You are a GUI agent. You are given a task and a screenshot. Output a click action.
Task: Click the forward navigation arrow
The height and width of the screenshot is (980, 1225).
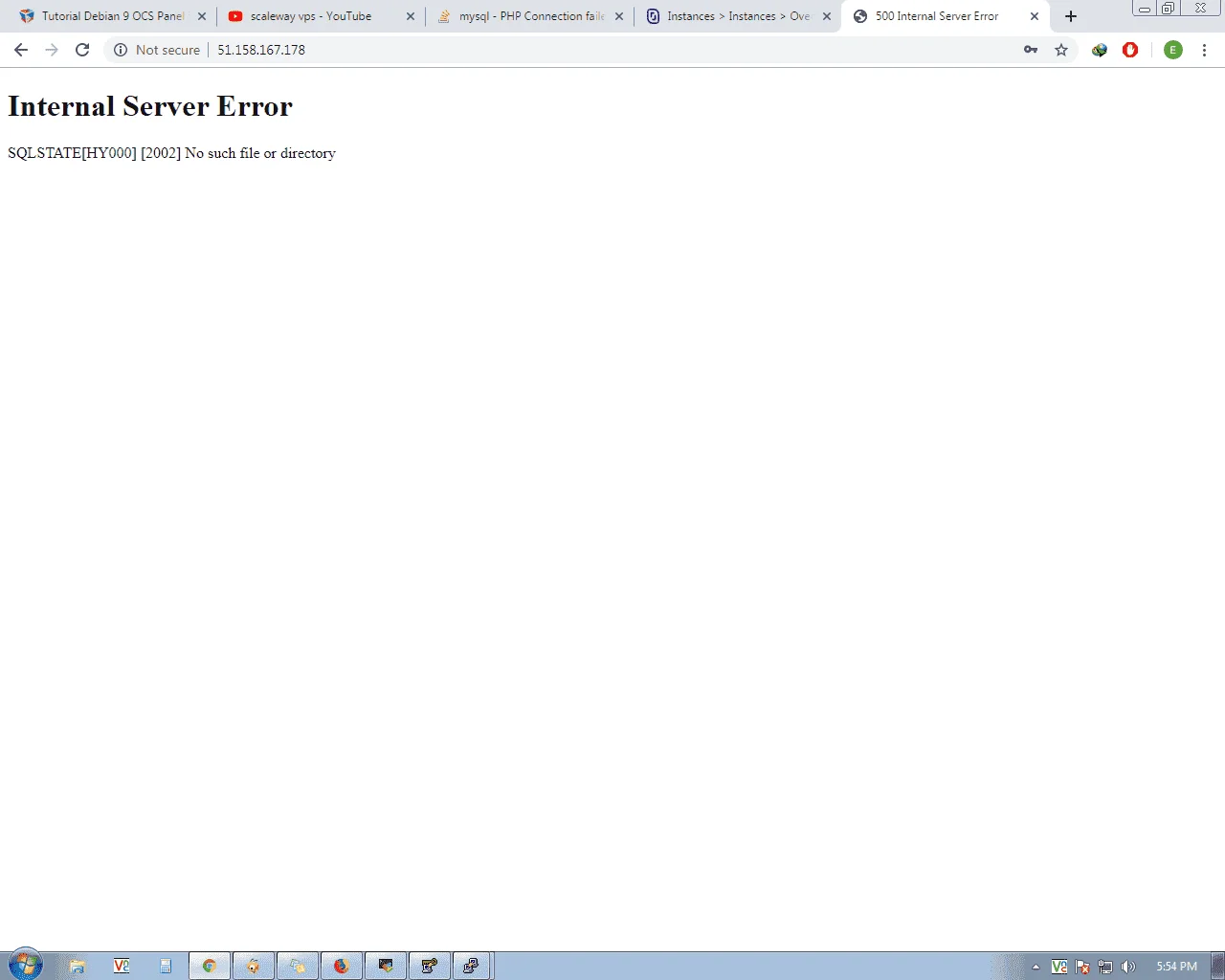click(x=52, y=50)
